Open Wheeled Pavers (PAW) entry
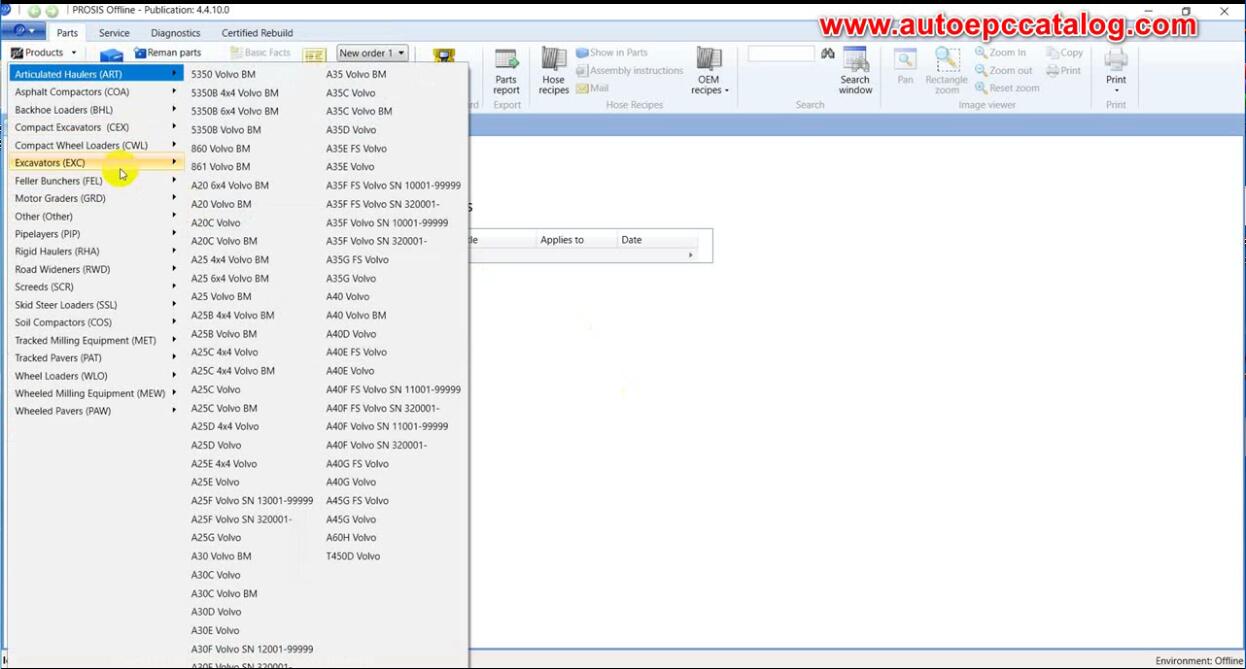Image resolution: width=1246 pixels, height=669 pixels. [x=96, y=411]
